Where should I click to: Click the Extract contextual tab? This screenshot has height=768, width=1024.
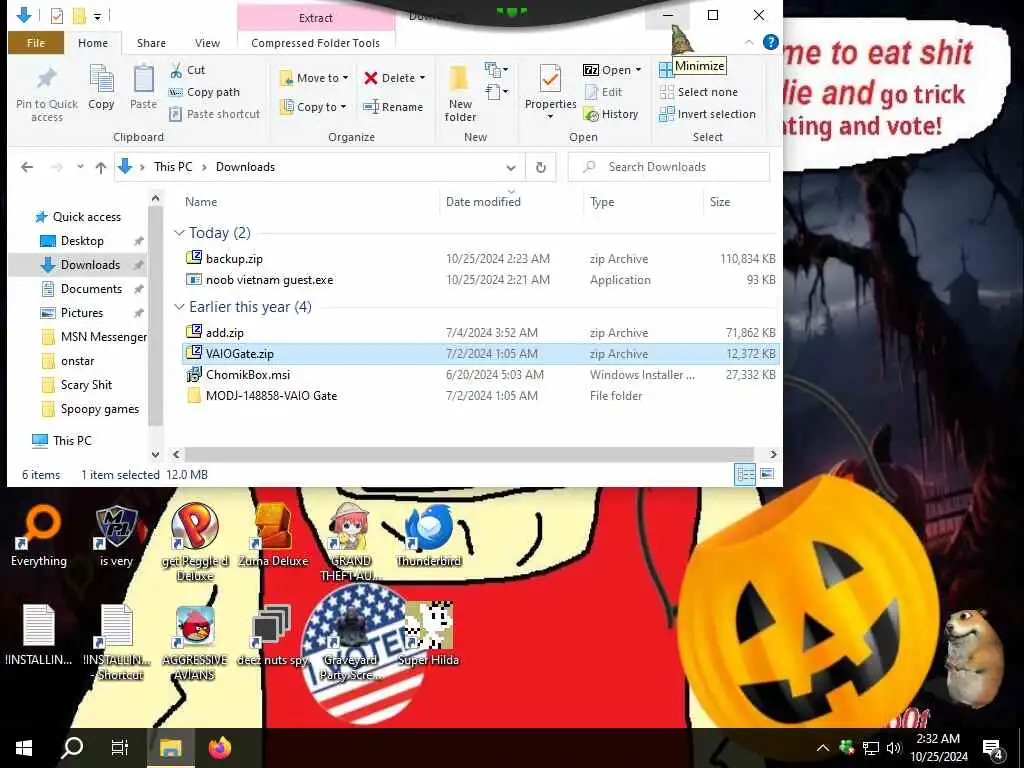[x=316, y=18]
